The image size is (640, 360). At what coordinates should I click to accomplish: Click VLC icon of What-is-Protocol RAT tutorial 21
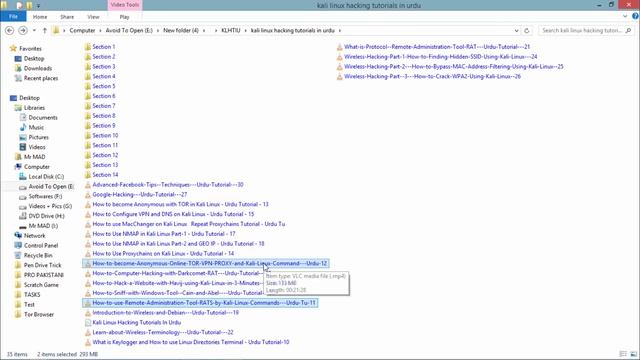coord(340,47)
